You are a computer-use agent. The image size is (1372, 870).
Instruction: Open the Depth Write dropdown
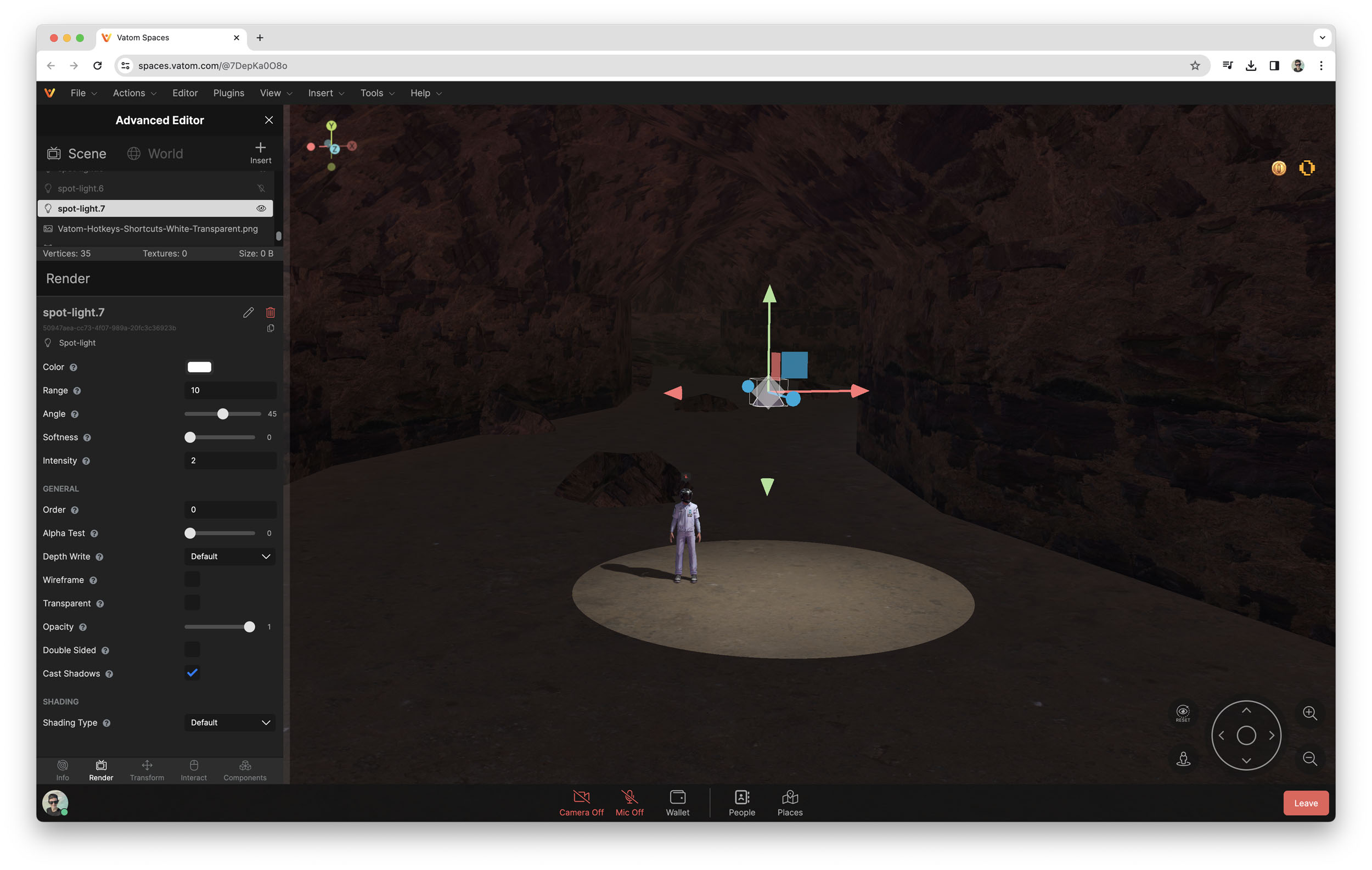click(230, 557)
